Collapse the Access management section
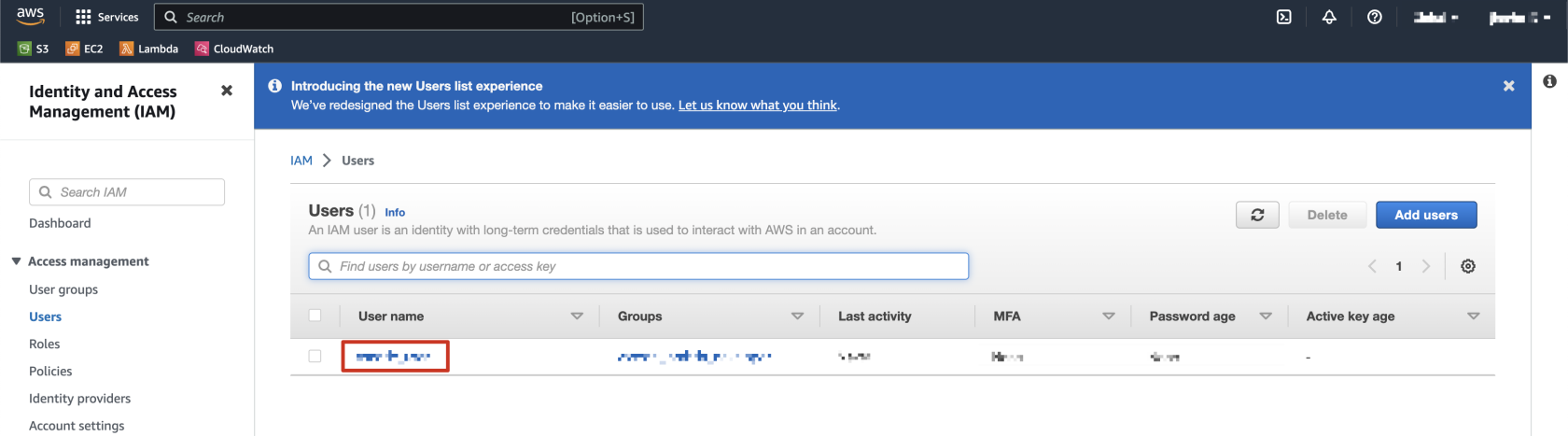This screenshot has width=1568, height=436. 16,261
